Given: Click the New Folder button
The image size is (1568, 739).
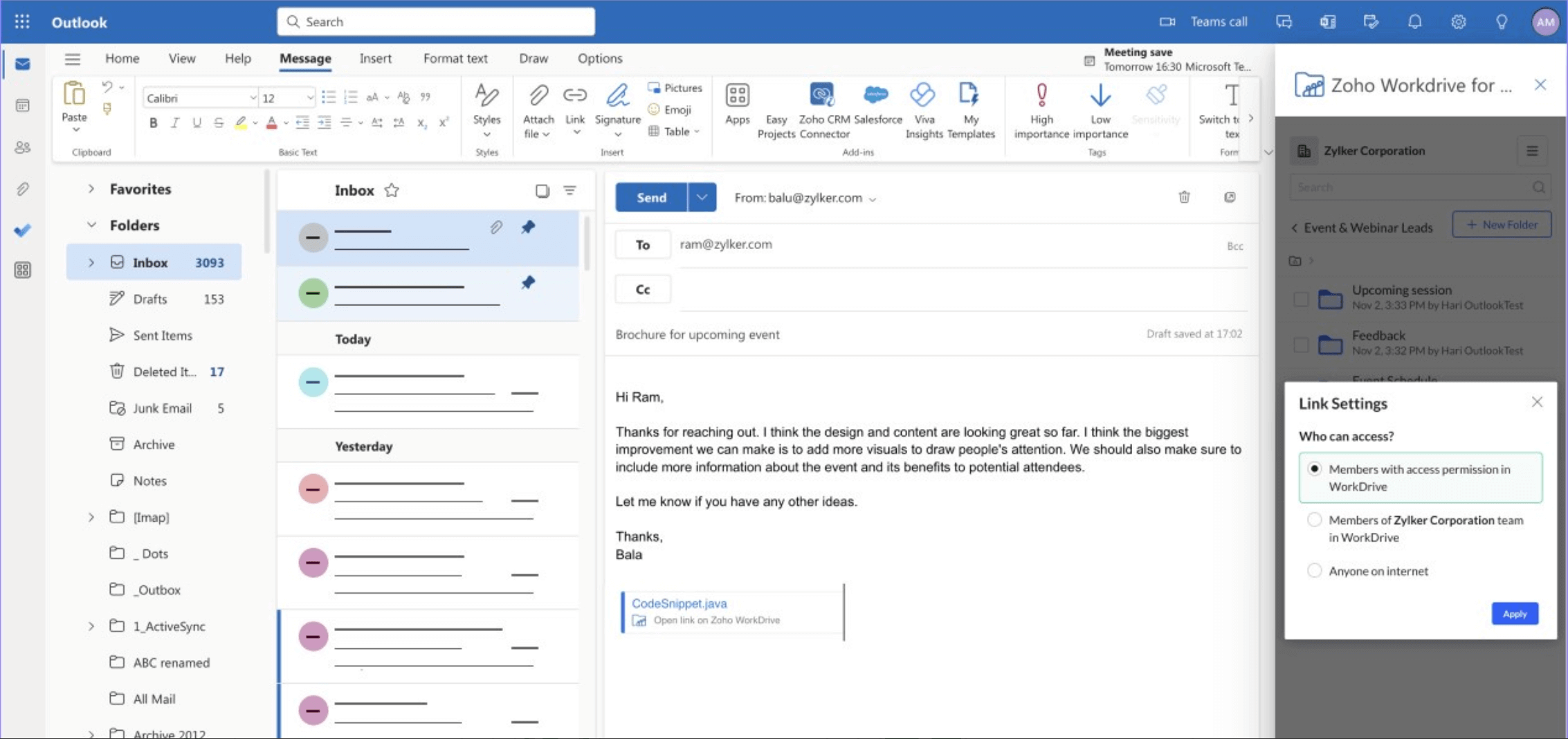Looking at the screenshot, I should [1501, 225].
